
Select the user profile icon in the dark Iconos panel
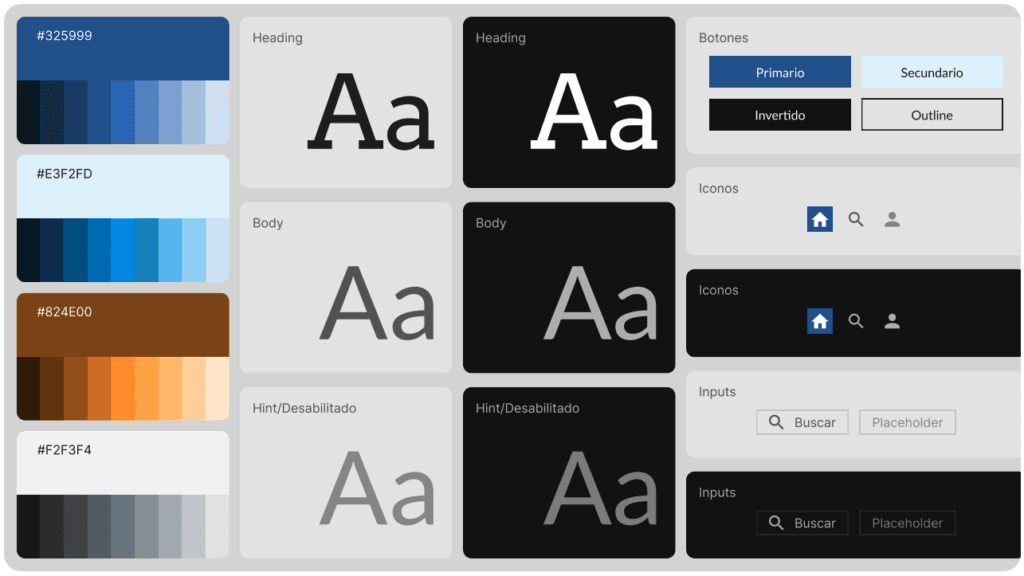pos(892,321)
